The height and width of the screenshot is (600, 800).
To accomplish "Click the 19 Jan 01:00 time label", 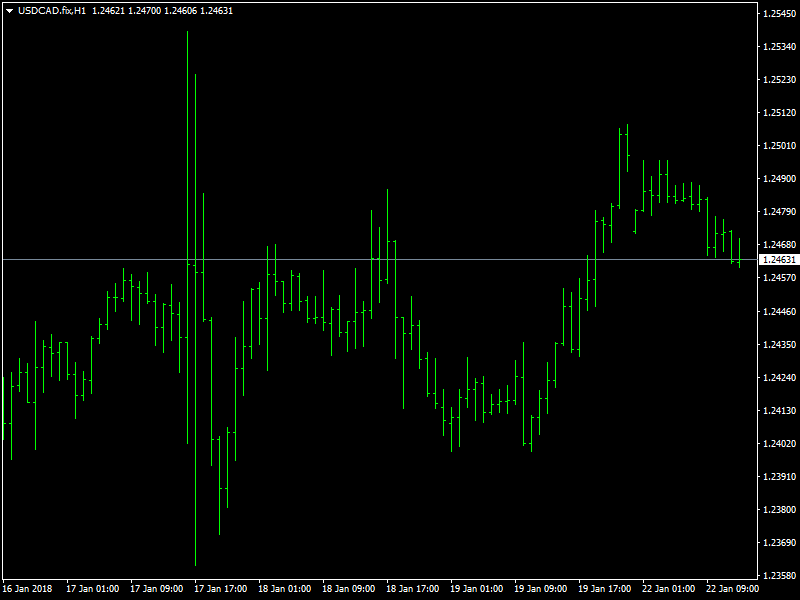I will (477, 589).
